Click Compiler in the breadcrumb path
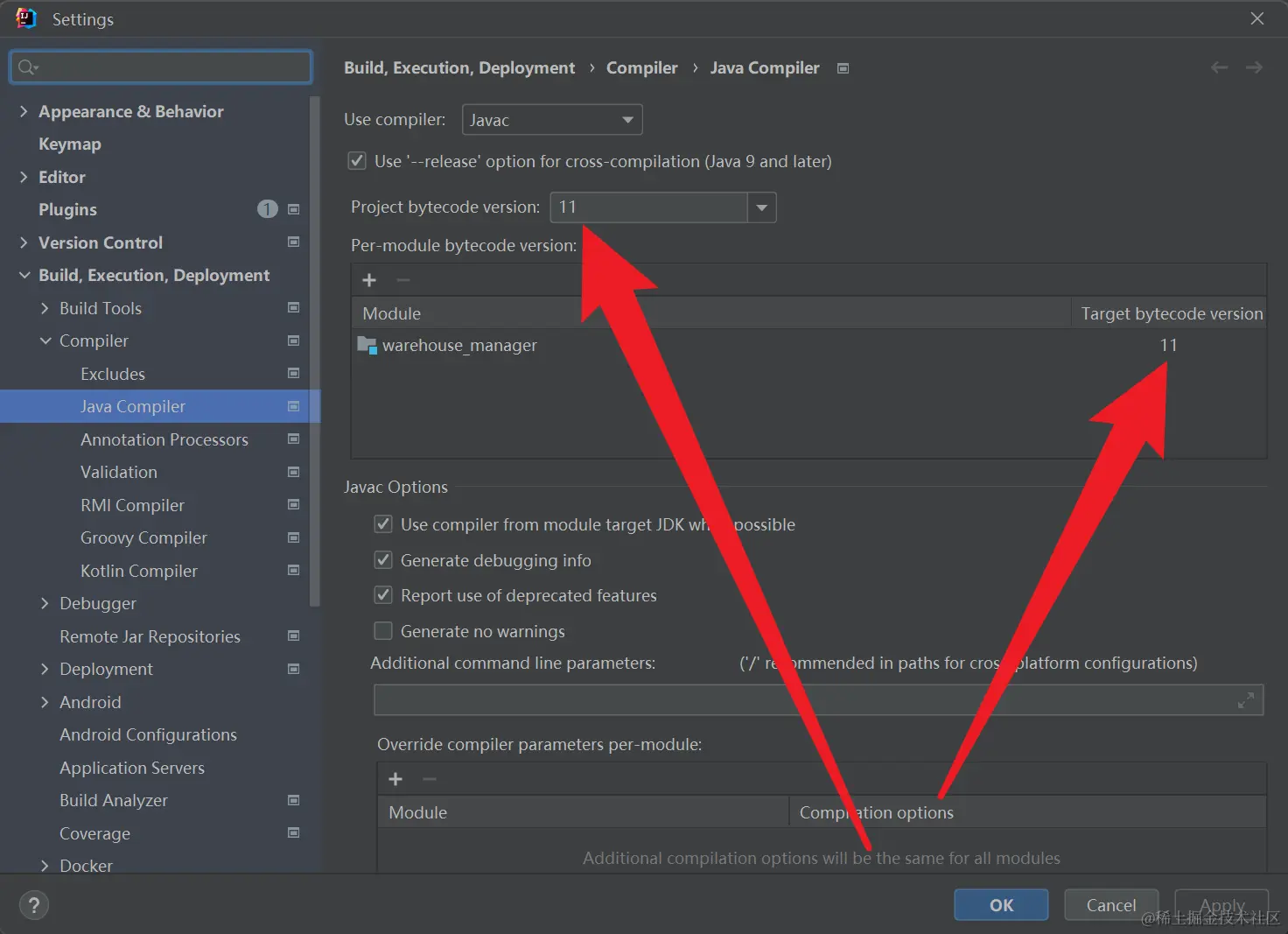Viewport: 1288px width, 934px height. point(641,67)
